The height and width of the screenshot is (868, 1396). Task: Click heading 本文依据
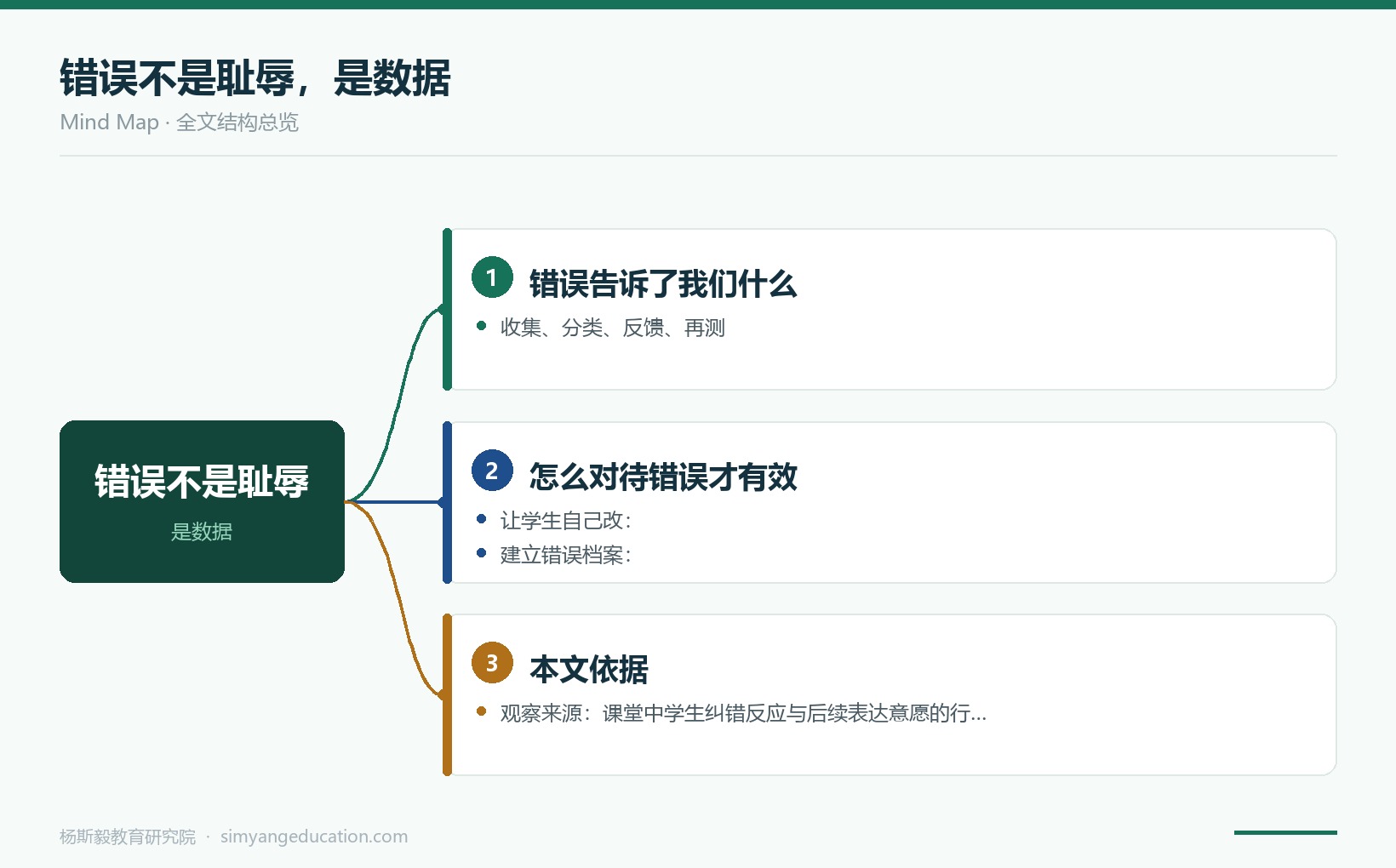point(589,670)
